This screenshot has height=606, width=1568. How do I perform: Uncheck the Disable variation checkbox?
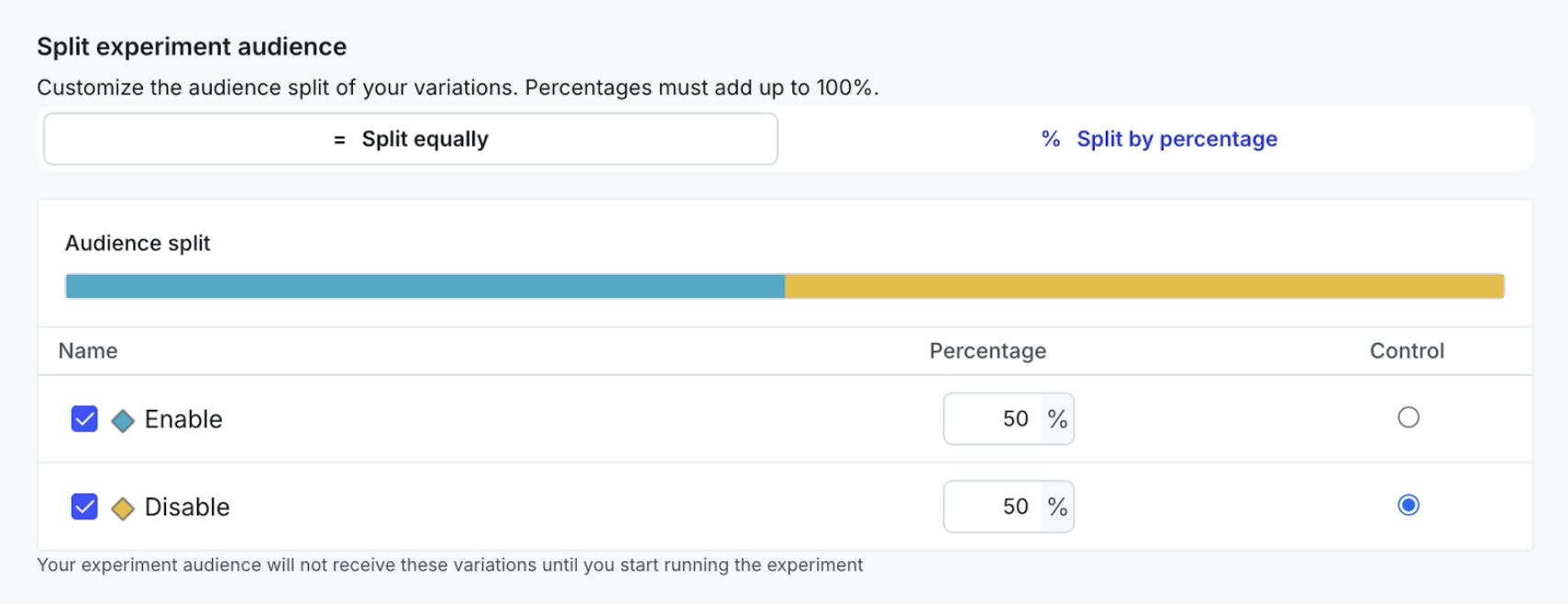84,507
